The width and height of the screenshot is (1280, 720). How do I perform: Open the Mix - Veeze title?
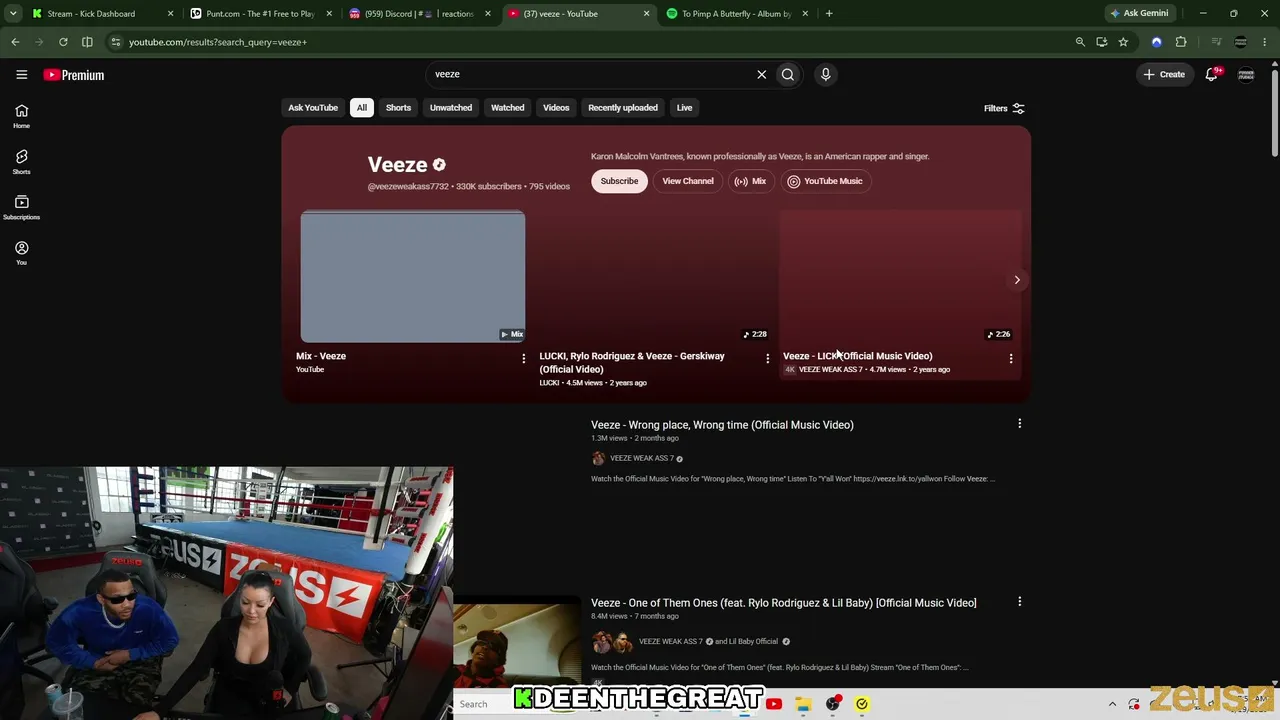click(321, 356)
